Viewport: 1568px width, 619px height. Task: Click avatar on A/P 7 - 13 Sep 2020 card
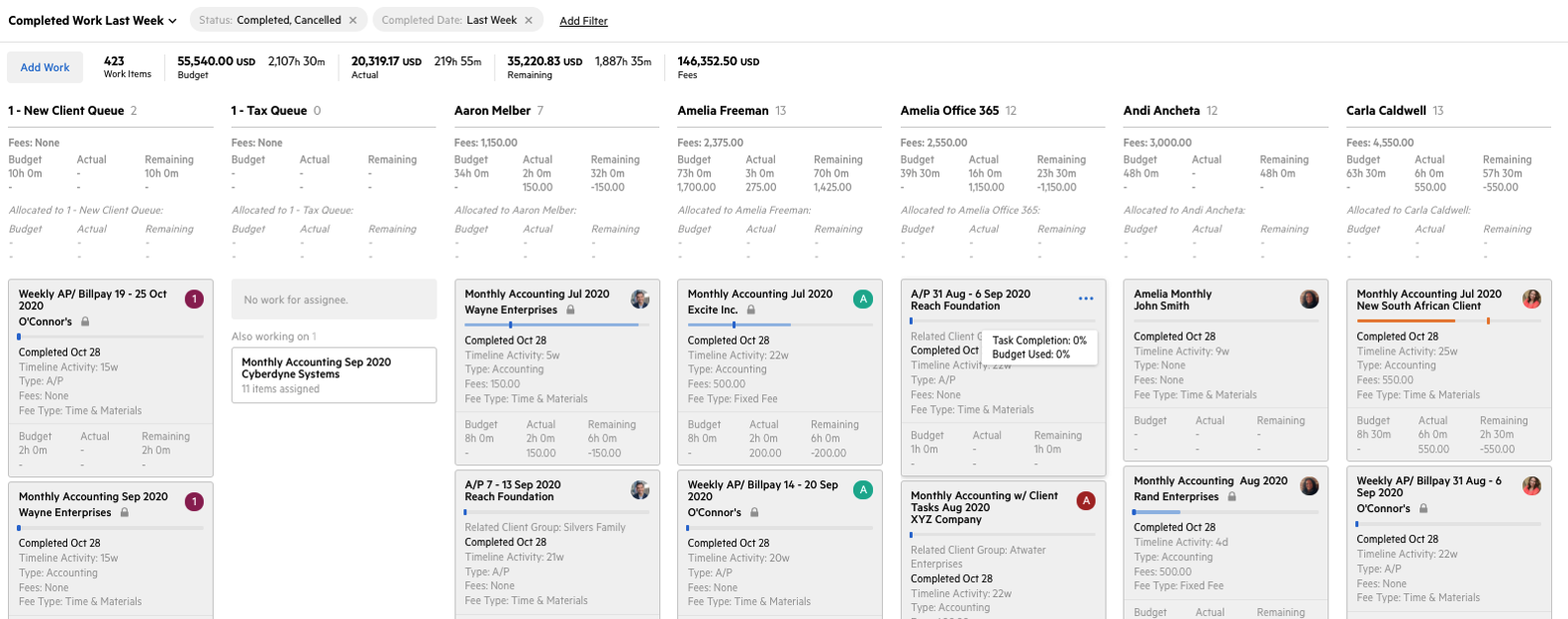click(x=640, y=490)
